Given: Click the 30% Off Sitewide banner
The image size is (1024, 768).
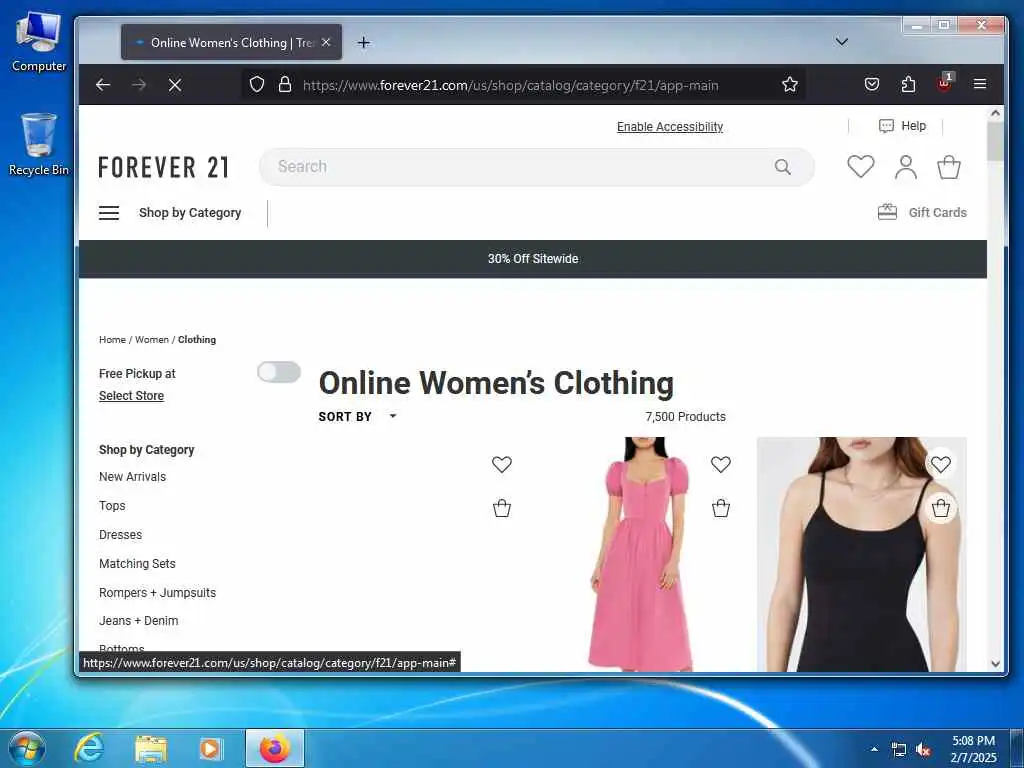Looking at the screenshot, I should (x=533, y=259).
